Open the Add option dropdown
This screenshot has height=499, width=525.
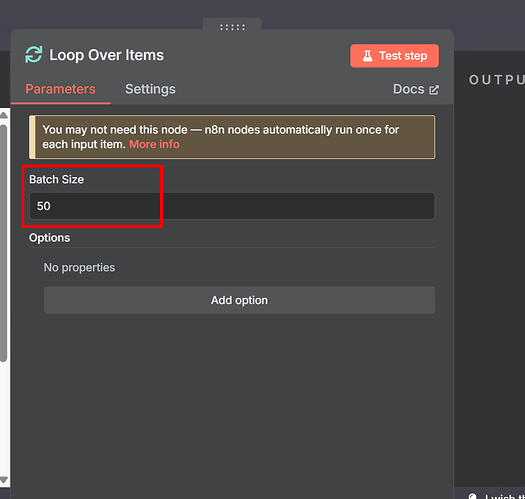tap(239, 300)
